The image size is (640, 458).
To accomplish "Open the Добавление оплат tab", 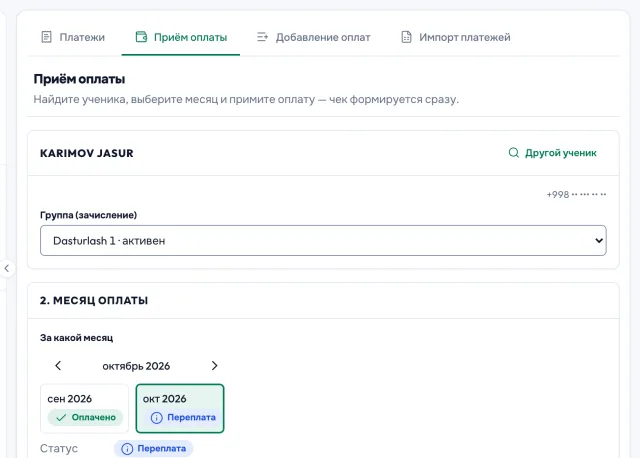I will [x=313, y=37].
